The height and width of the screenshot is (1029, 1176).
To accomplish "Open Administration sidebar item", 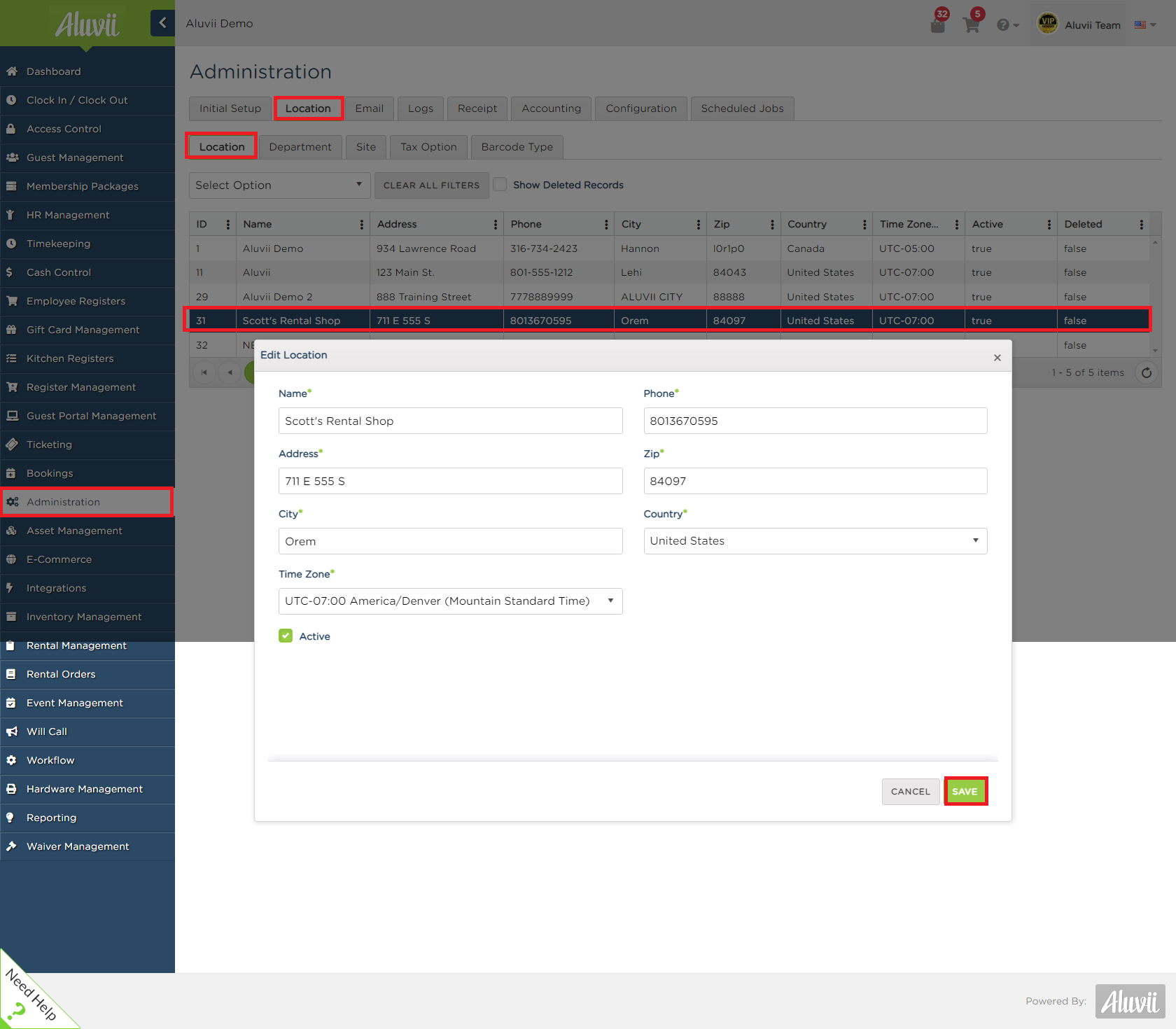I will (x=87, y=502).
